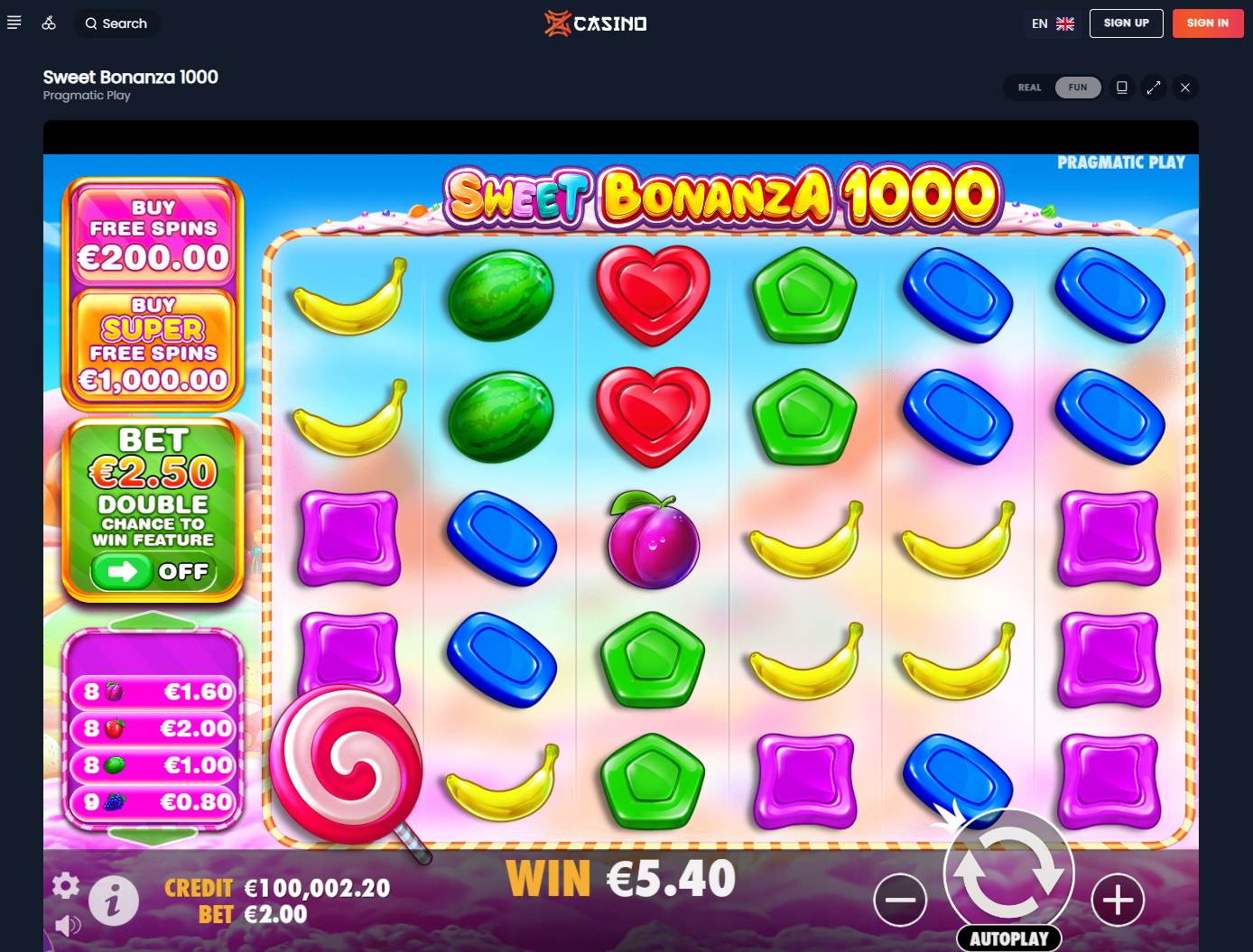Select FUN play mode
Screen dimensions: 1253x952
(1078, 88)
